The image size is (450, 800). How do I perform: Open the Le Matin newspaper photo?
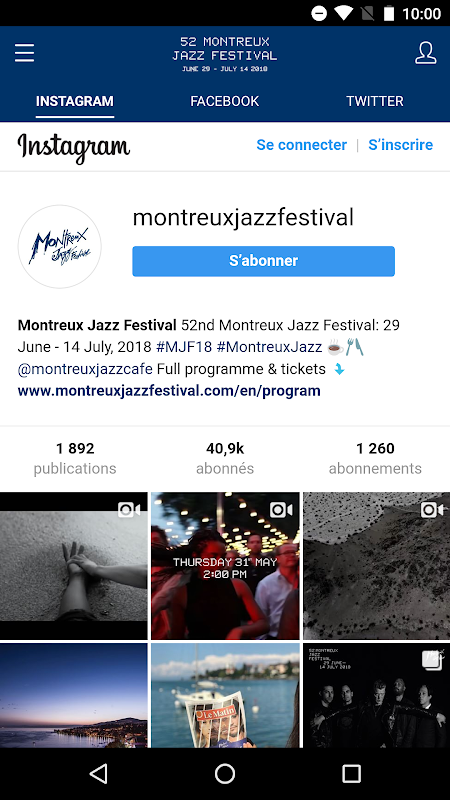tap(225, 695)
